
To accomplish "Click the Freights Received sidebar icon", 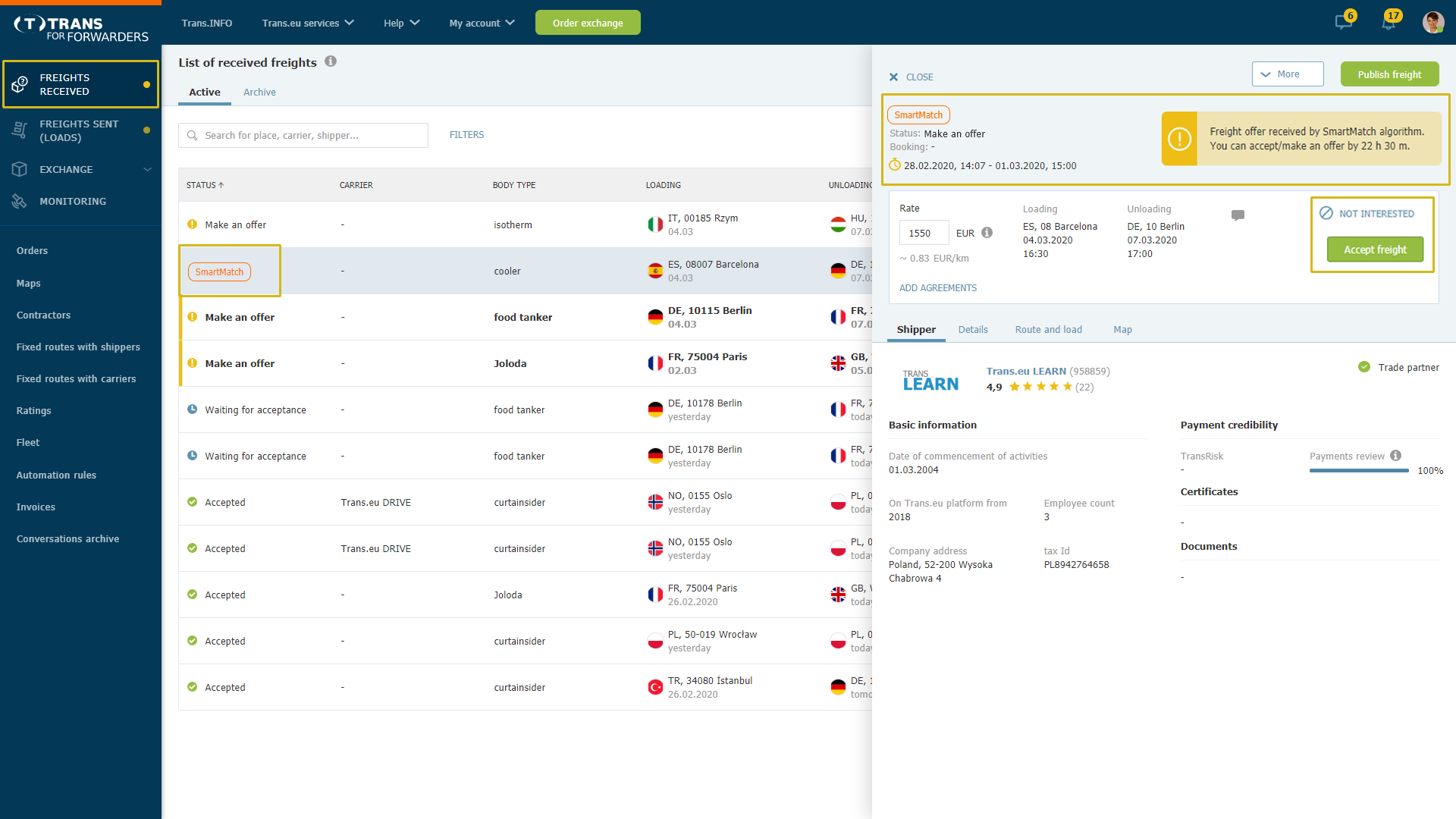I will [20, 84].
